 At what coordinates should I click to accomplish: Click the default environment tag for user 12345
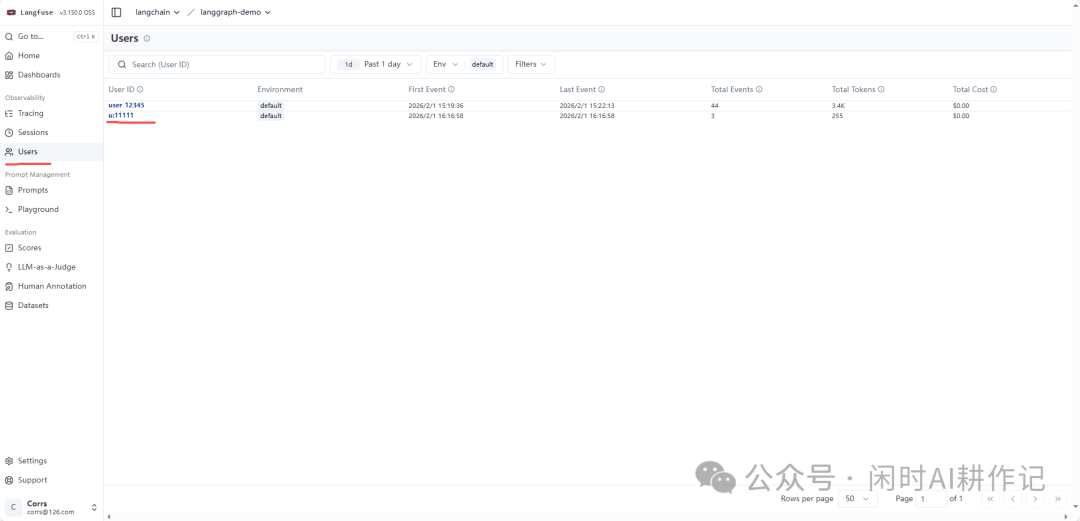click(271, 105)
